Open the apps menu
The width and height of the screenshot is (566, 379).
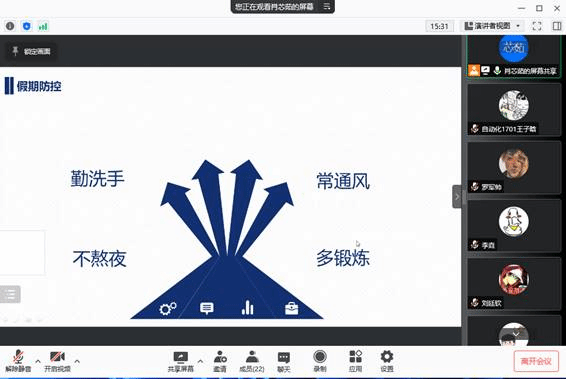coord(356,361)
